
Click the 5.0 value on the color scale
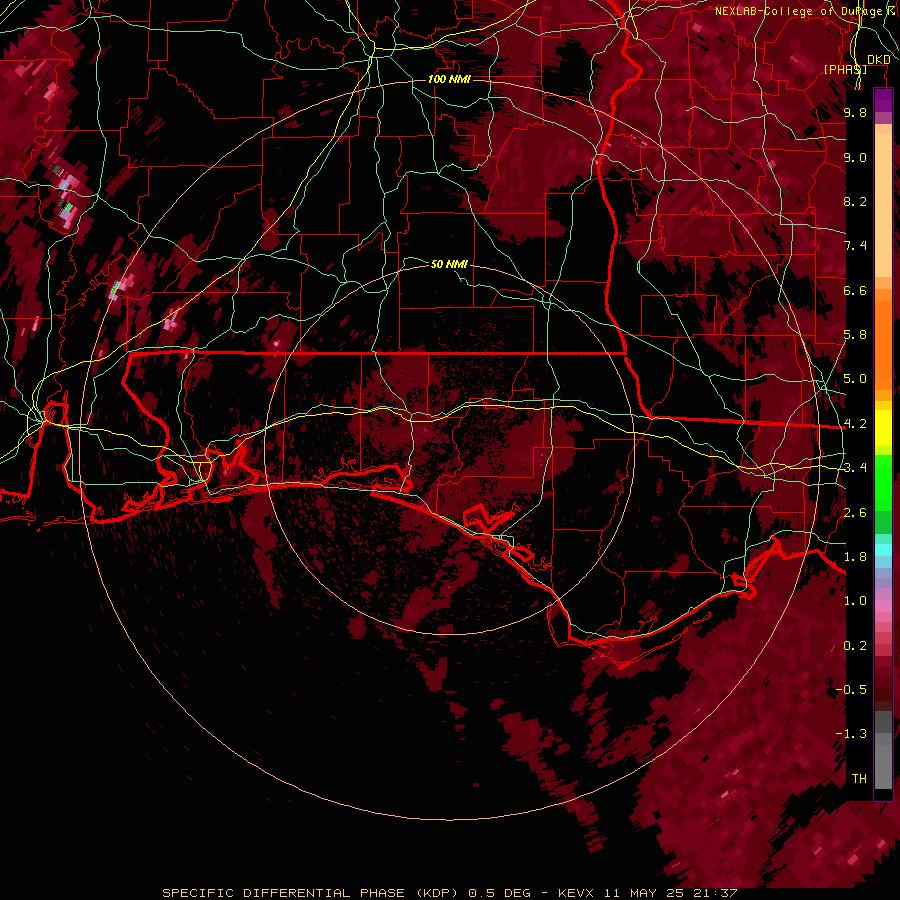[855, 379]
